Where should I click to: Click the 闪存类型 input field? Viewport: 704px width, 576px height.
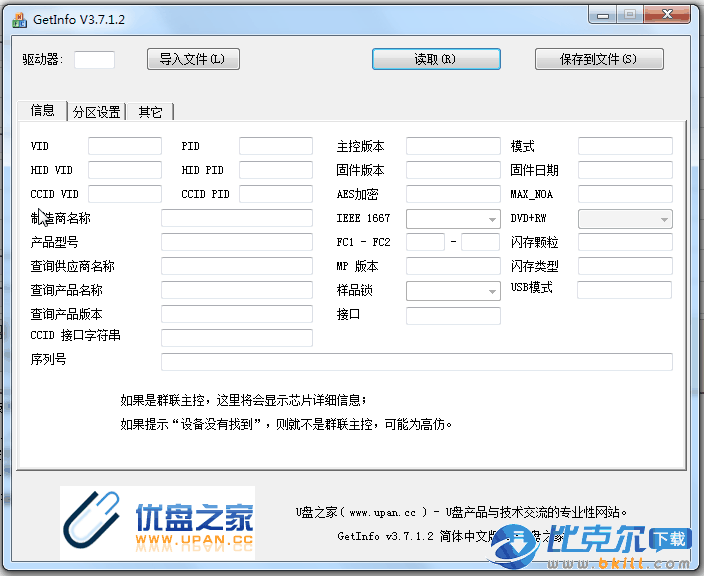click(625, 266)
